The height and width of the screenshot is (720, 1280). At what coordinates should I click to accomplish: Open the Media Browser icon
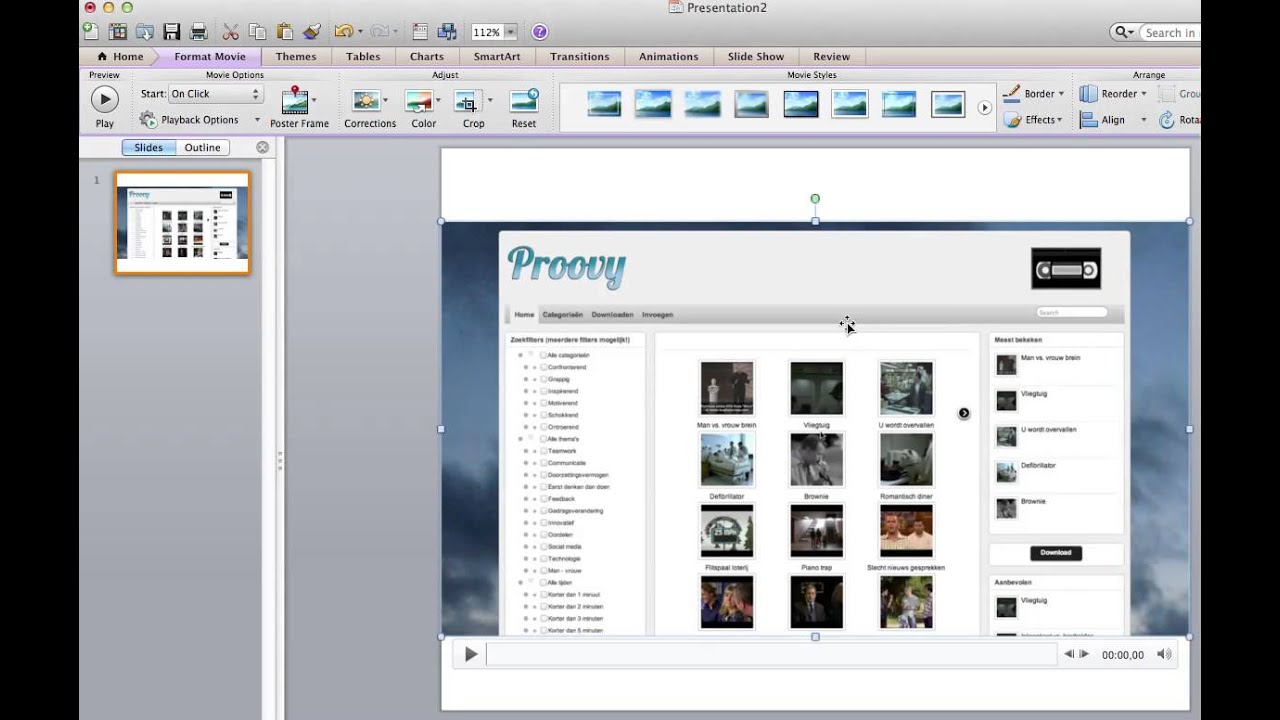coord(447,32)
